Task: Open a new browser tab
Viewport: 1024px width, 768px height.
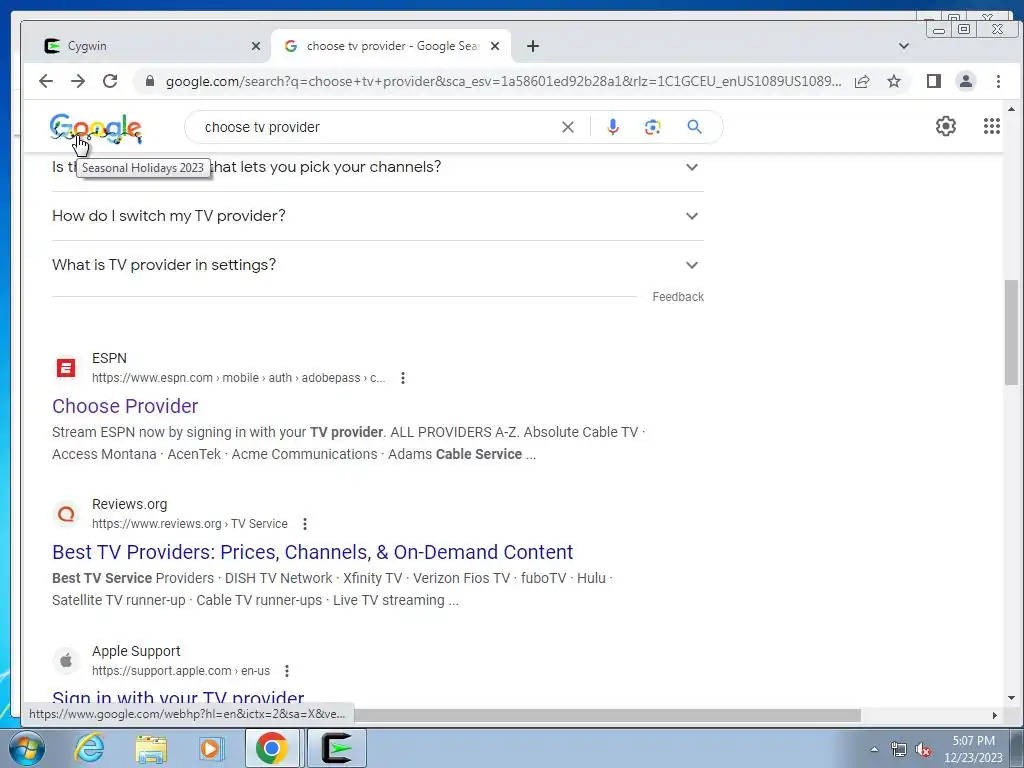Action: point(533,46)
